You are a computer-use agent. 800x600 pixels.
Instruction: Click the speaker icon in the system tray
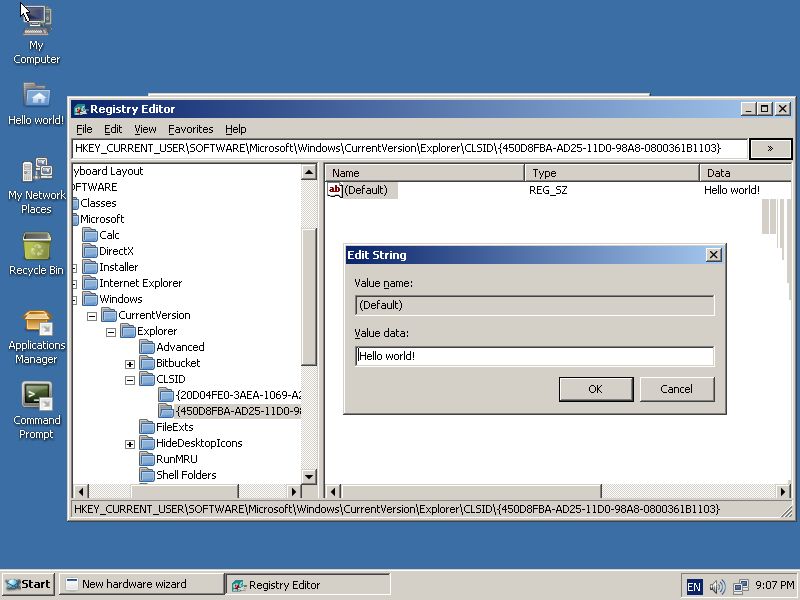pos(719,585)
